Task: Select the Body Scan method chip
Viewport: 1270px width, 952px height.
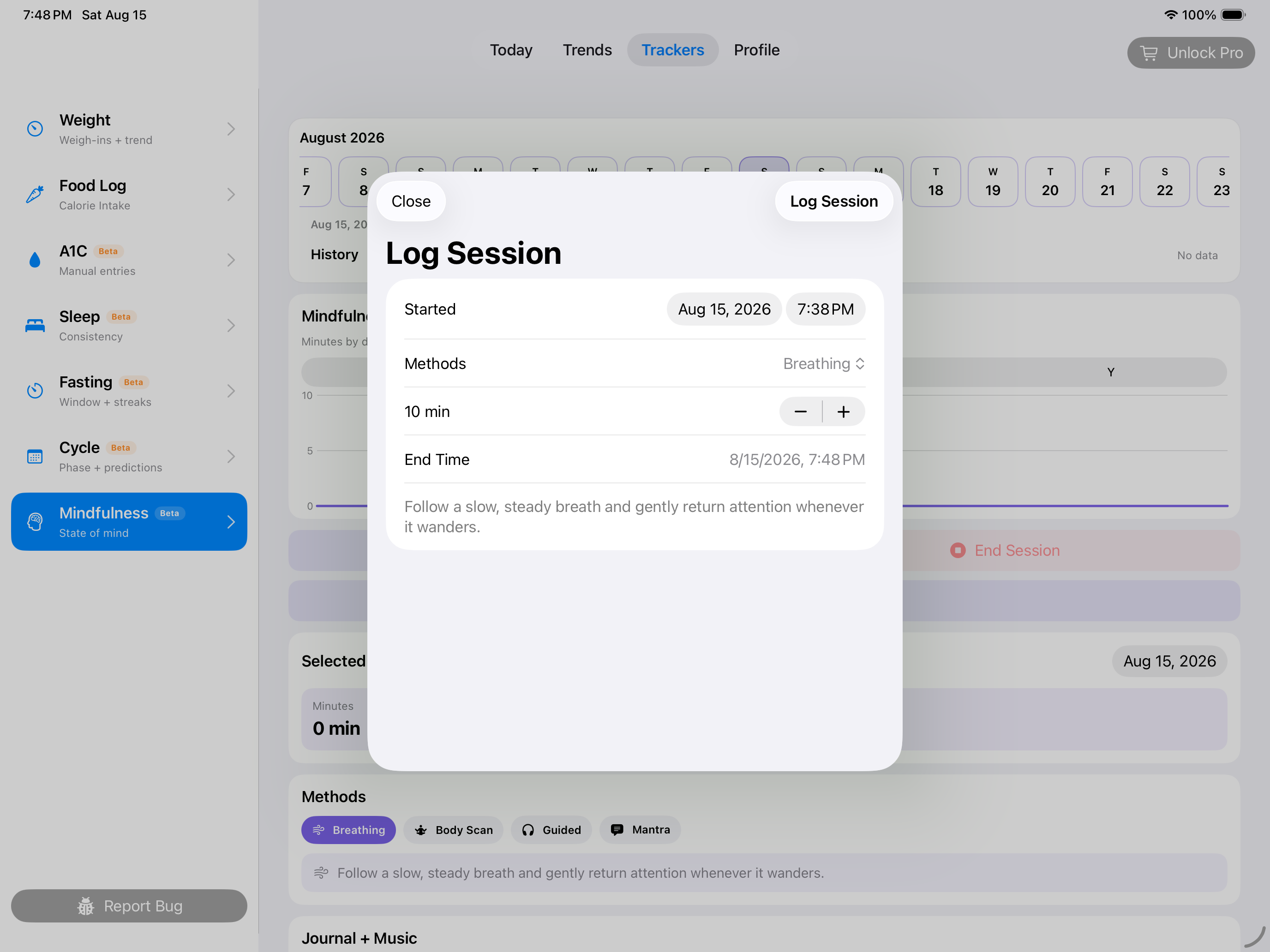Action: [x=453, y=830]
